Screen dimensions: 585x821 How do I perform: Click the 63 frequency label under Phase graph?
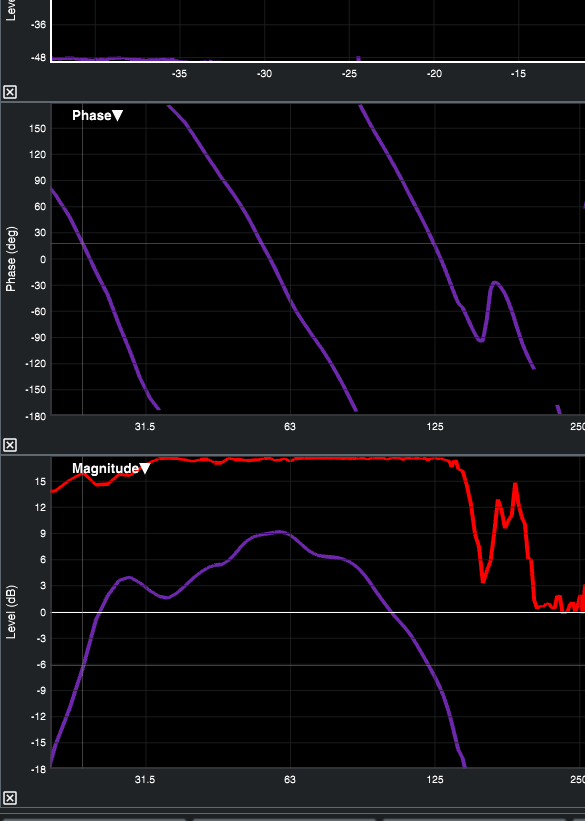tap(290, 427)
